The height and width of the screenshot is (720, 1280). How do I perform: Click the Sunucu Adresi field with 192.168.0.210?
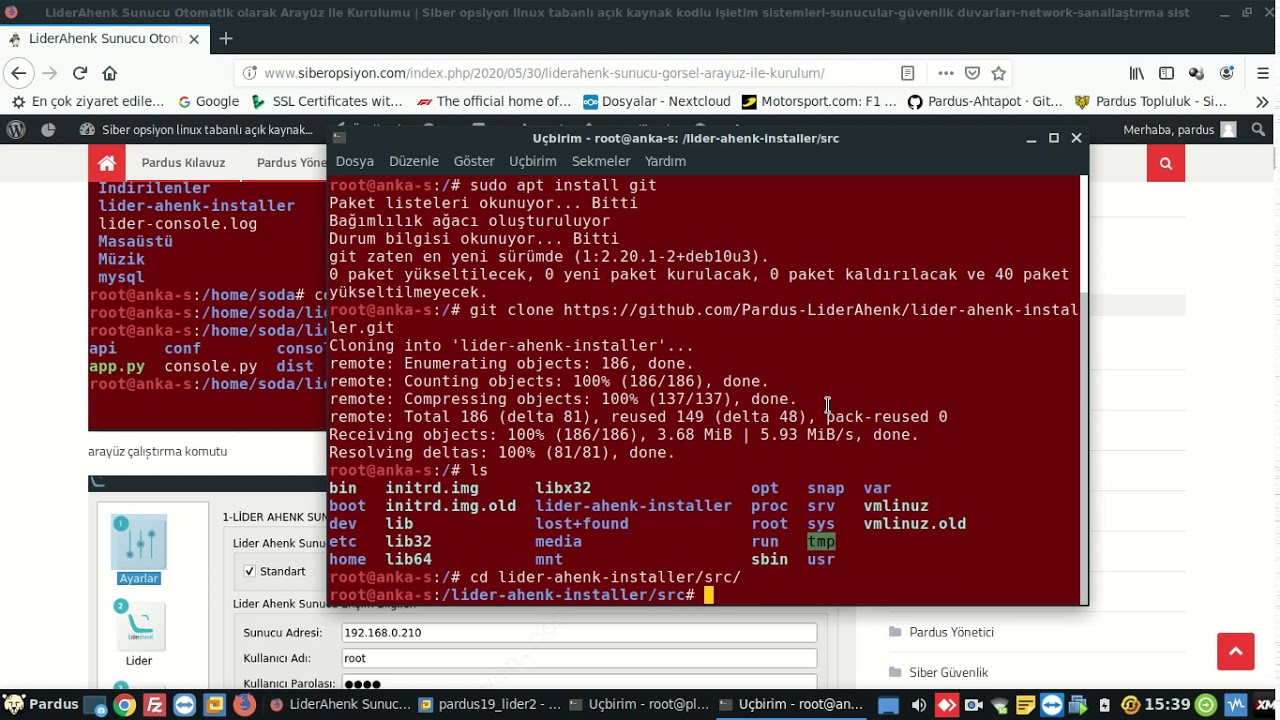tap(579, 633)
